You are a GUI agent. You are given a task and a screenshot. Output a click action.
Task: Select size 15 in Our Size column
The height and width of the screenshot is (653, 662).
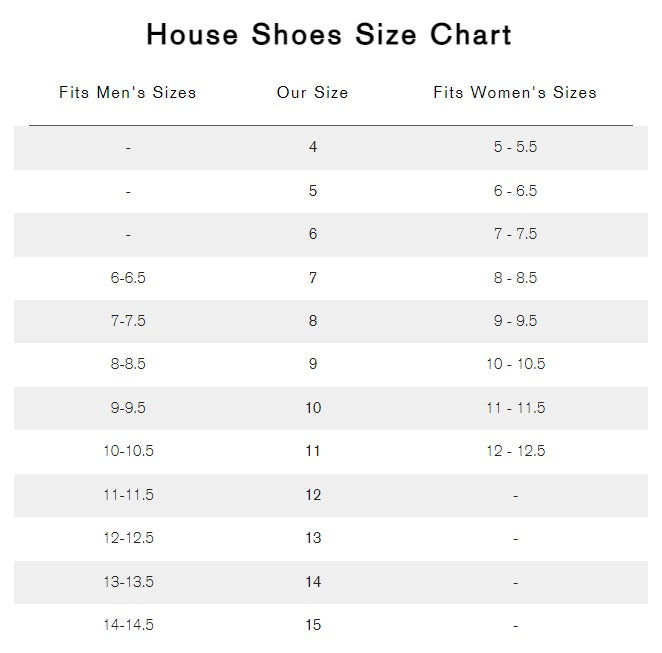pyautogui.click(x=313, y=625)
